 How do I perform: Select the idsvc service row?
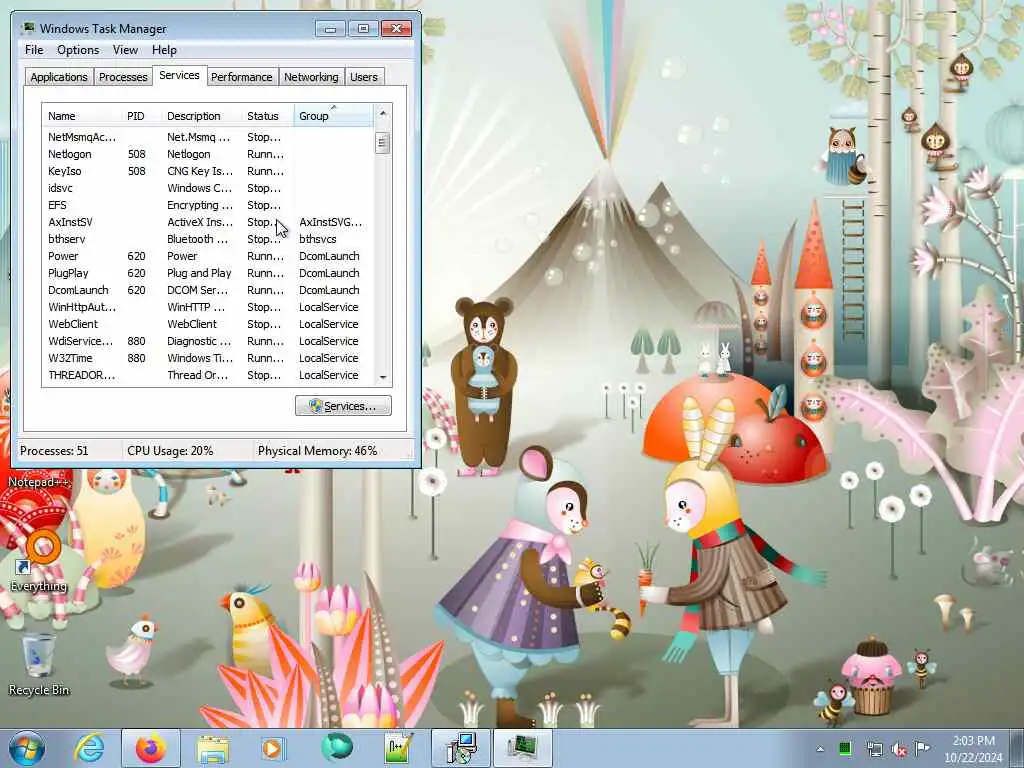(207, 188)
